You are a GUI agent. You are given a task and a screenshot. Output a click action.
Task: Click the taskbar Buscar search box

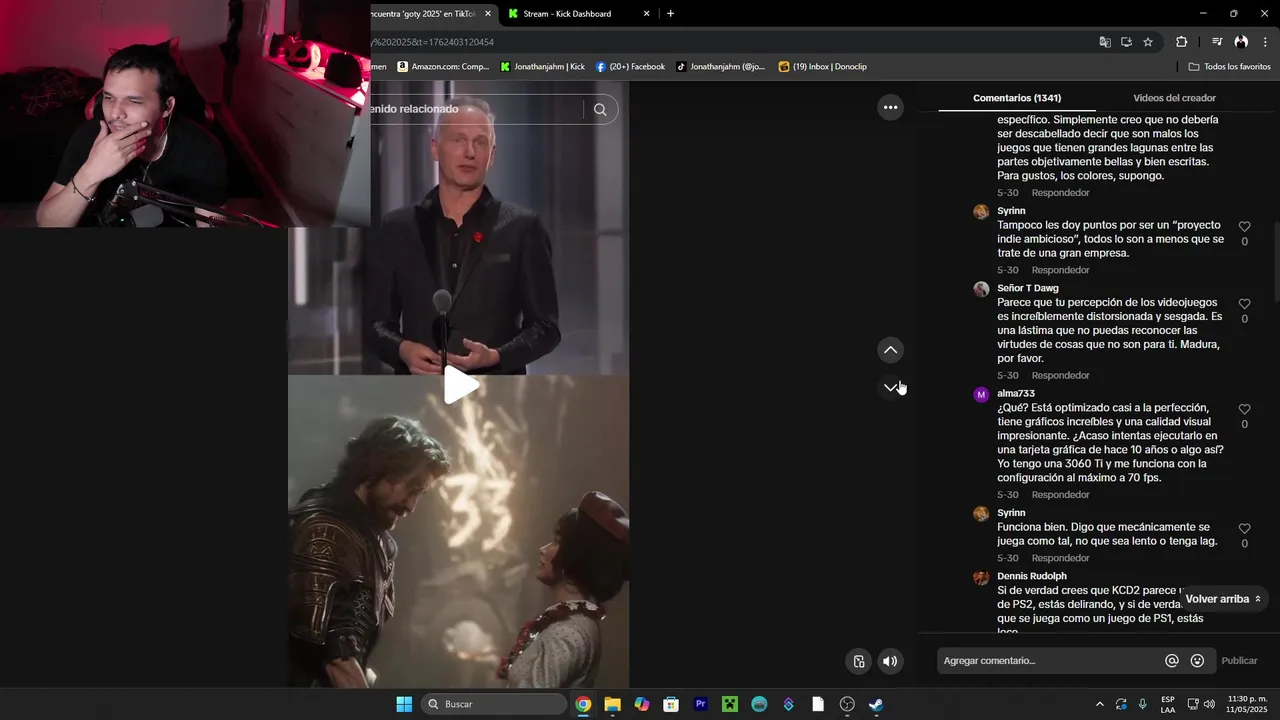[495, 704]
